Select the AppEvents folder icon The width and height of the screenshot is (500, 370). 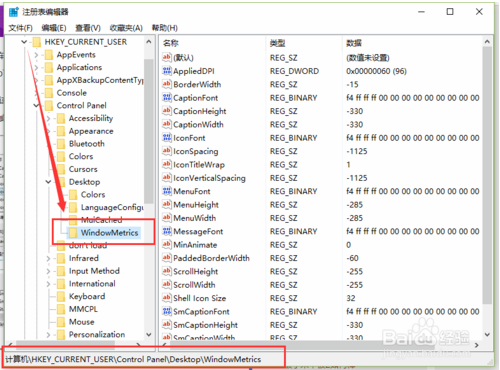tap(49, 55)
